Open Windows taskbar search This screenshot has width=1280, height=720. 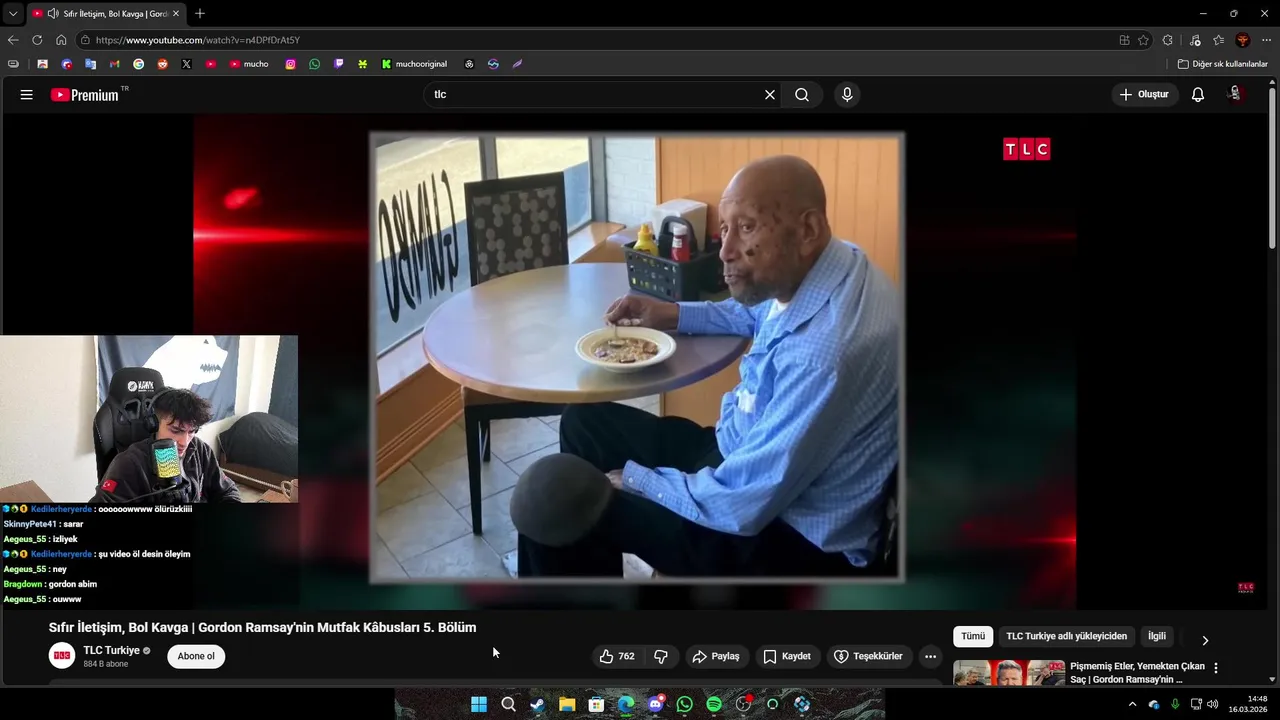[x=508, y=704]
